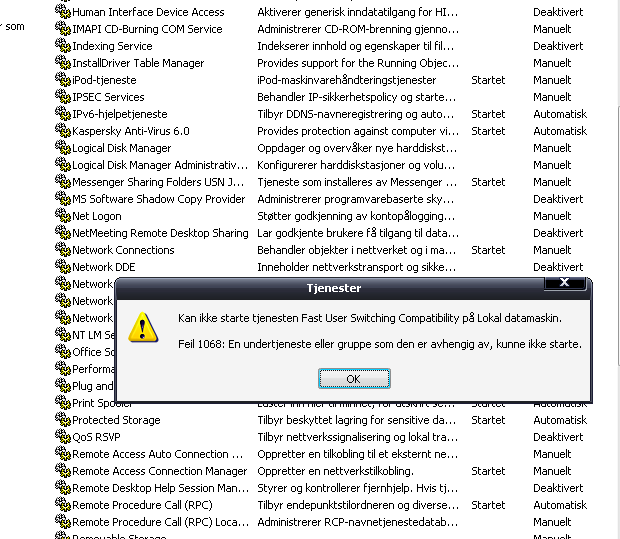Screen dimensions: 620x539
Task: Select the IMAPI CD-Burning COM Service row
Action: (147, 29)
